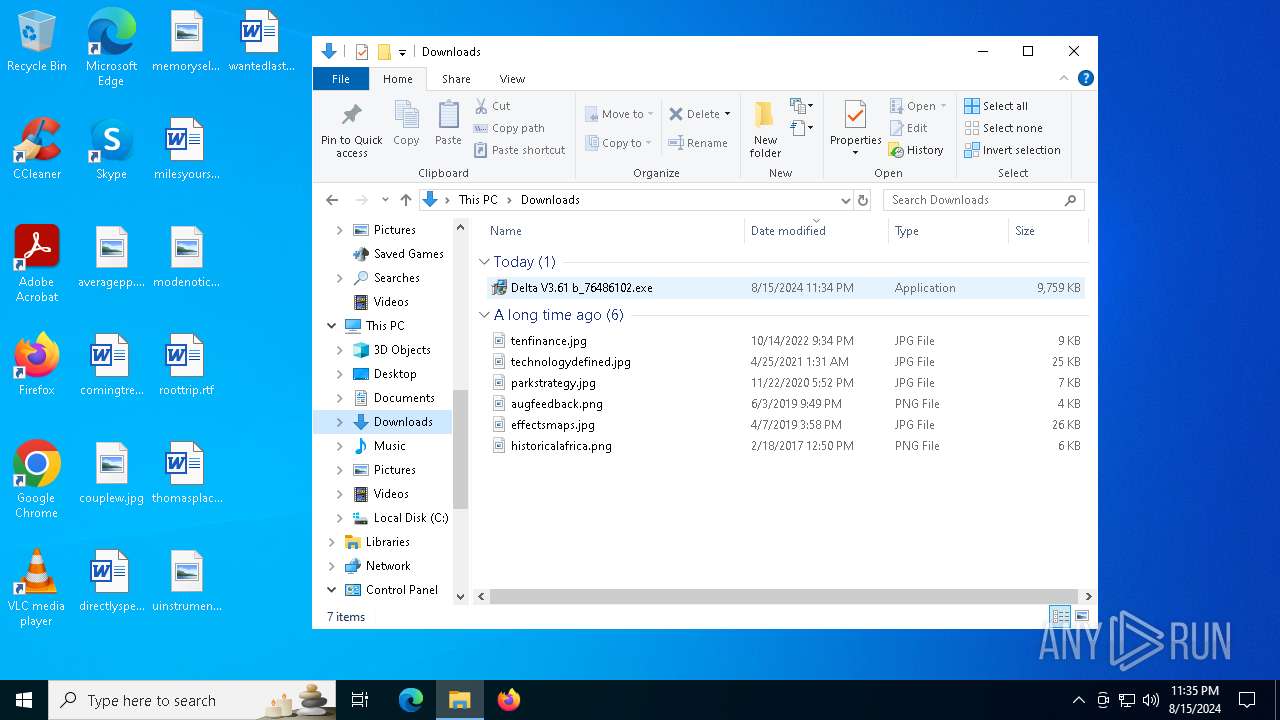Click Copy path in Clipboard group

pyautogui.click(x=509, y=128)
